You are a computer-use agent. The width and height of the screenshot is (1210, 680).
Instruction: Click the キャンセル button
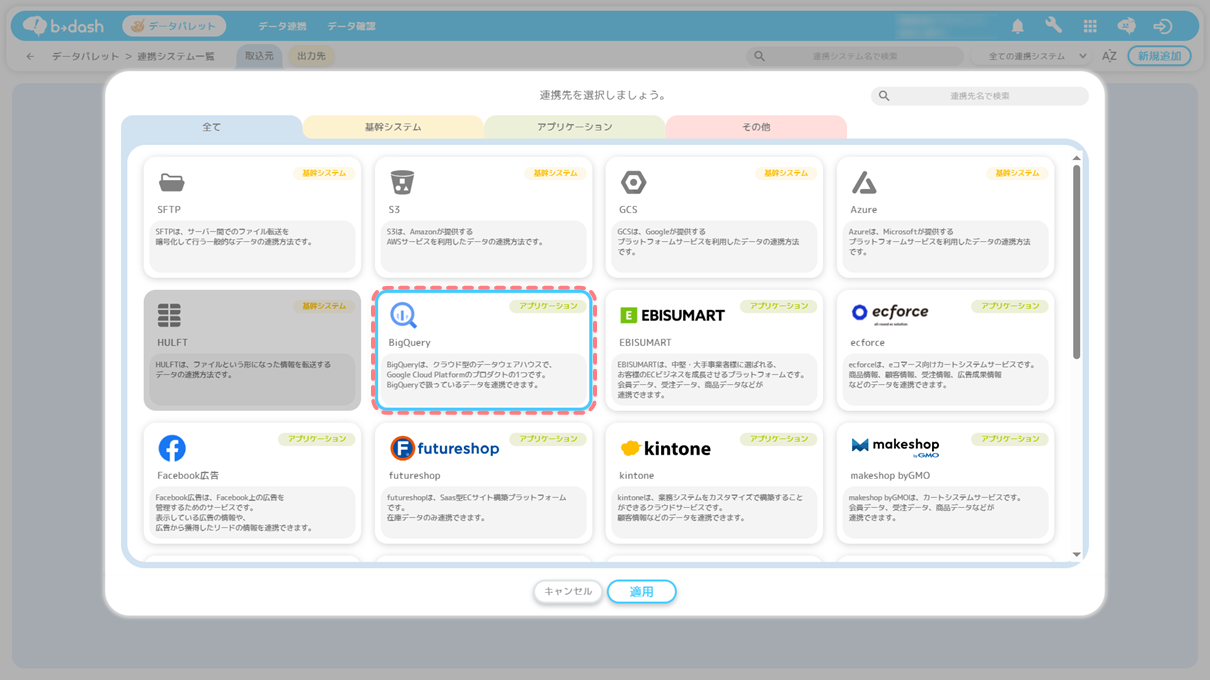[x=568, y=592]
